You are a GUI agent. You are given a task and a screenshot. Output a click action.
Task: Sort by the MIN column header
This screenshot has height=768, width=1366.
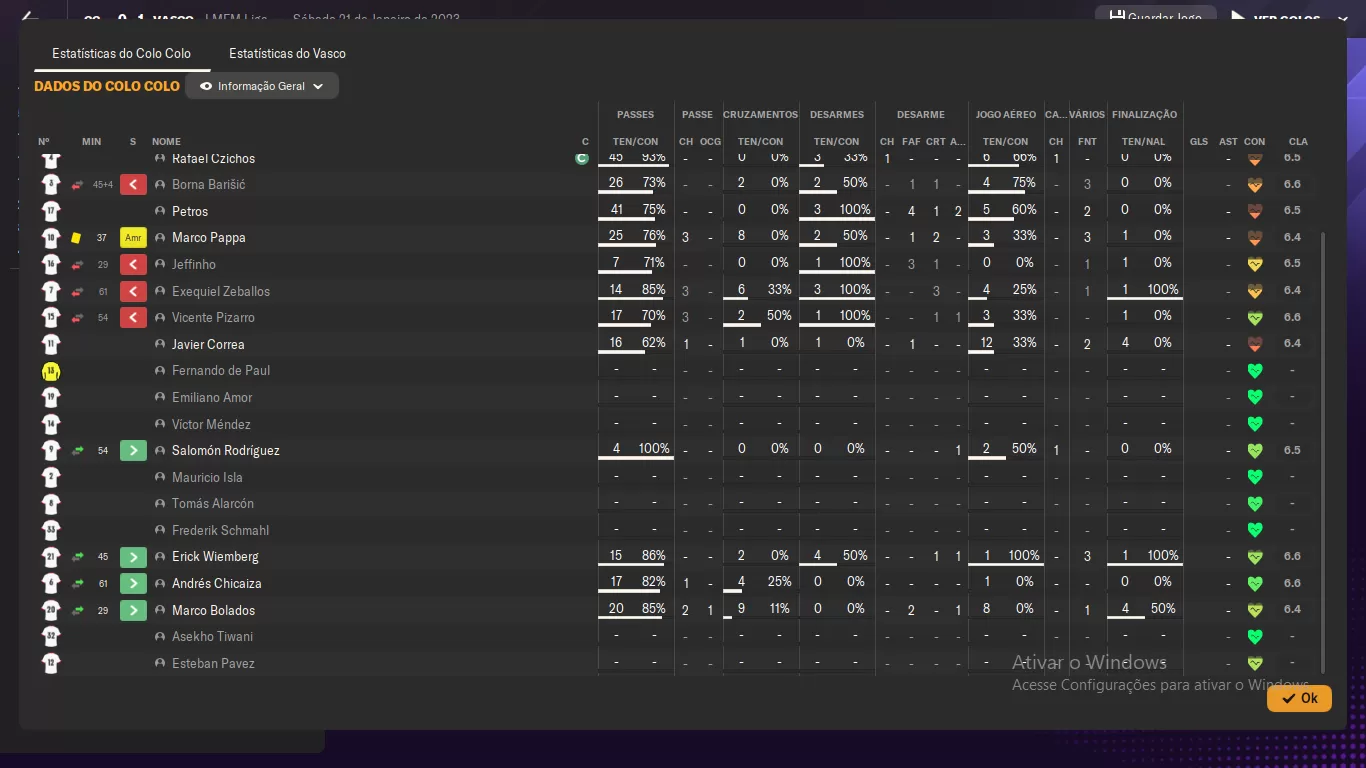pyautogui.click(x=91, y=142)
